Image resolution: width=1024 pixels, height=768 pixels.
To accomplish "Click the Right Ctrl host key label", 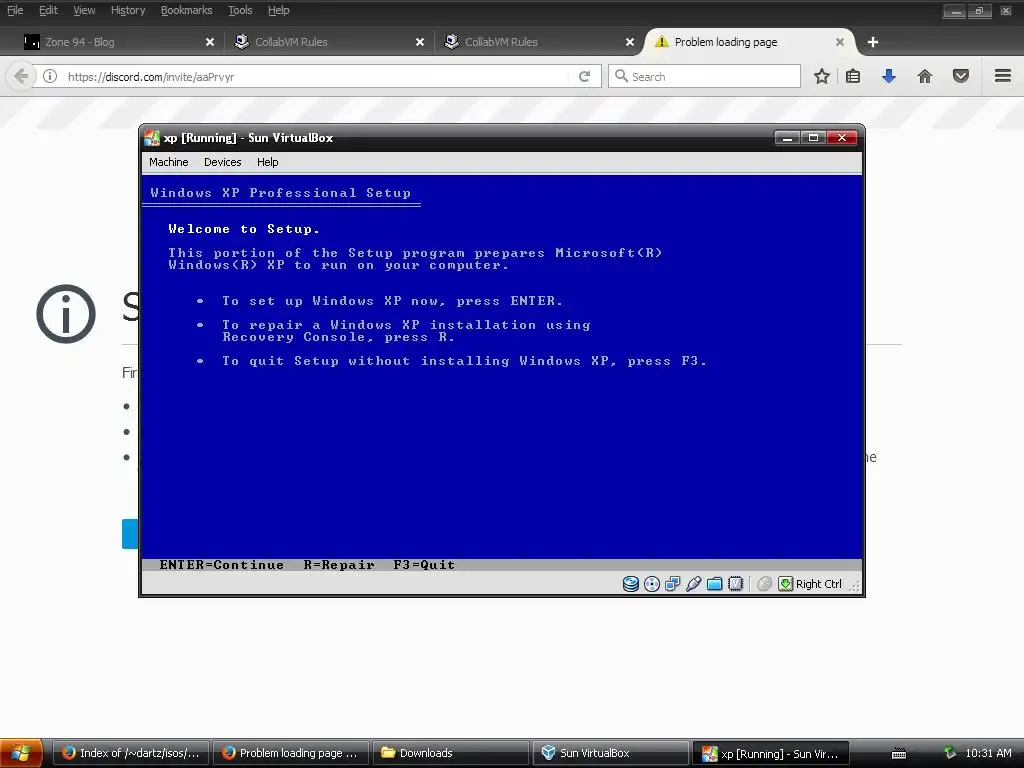I will coord(819,584).
